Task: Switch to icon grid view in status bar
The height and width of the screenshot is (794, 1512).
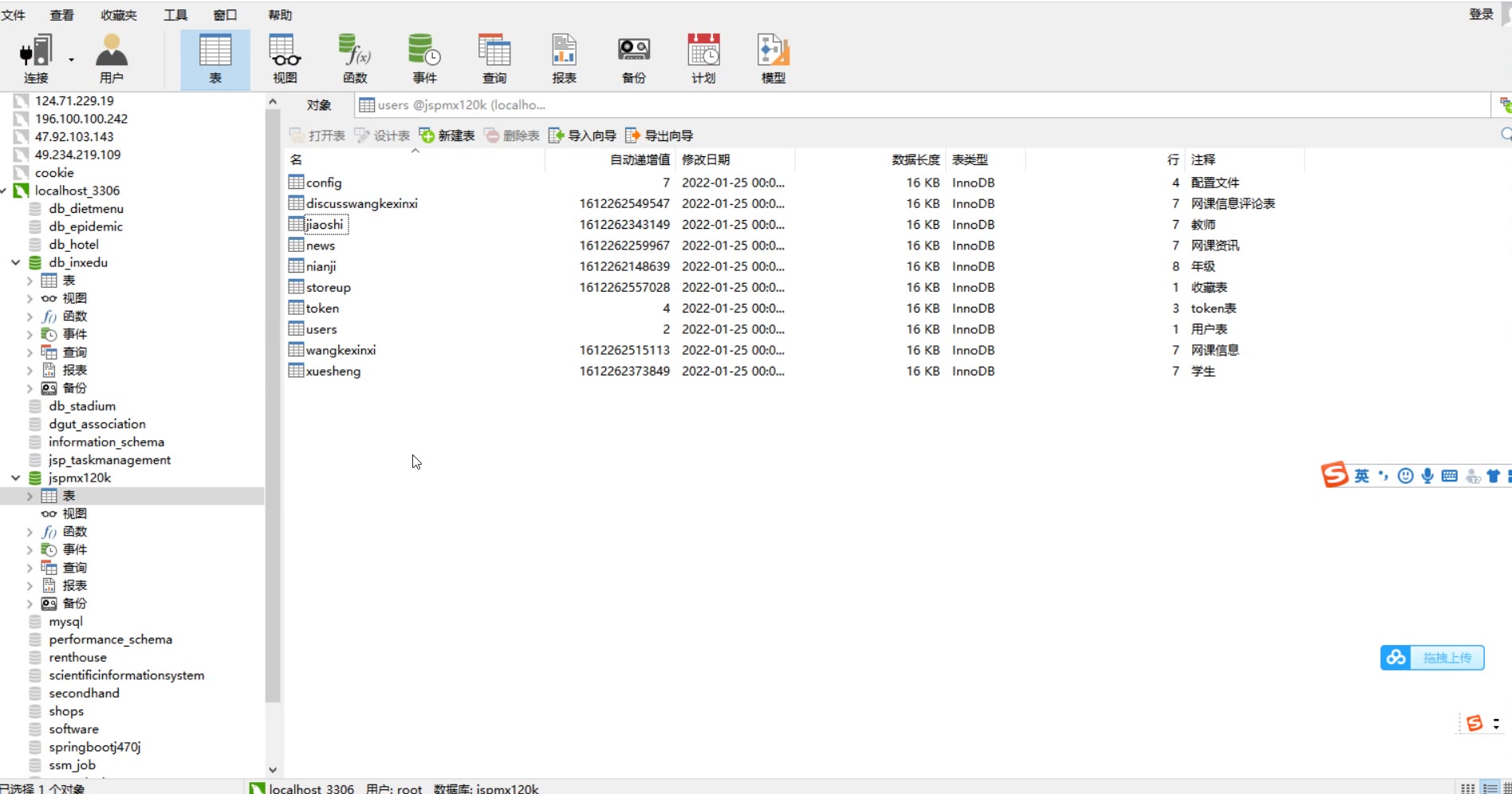Action: (x=1467, y=788)
